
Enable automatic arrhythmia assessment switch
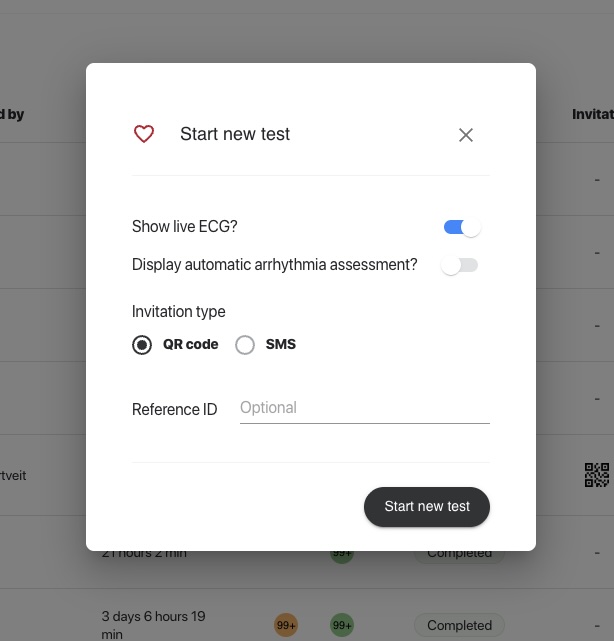pos(459,265)
